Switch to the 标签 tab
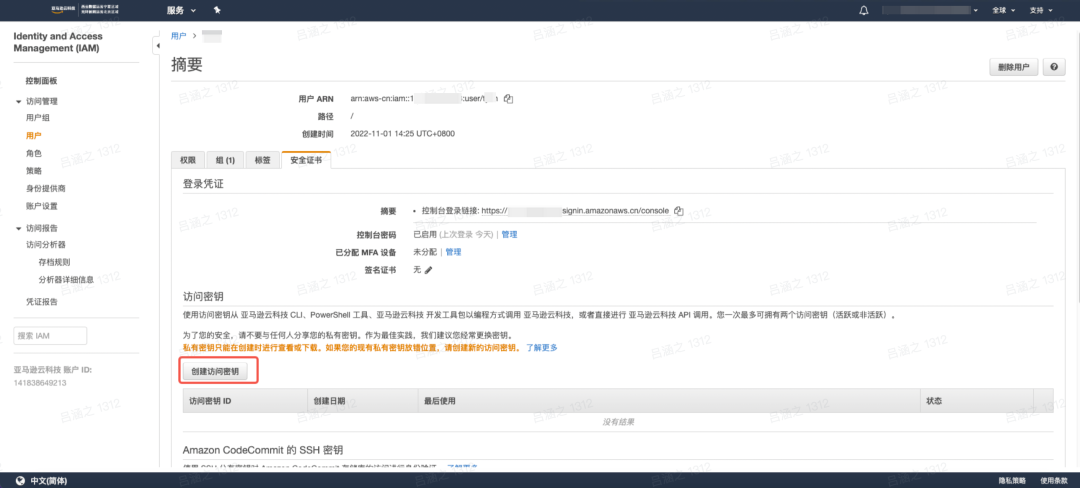The image size is (1080, 488). [262, 160]
